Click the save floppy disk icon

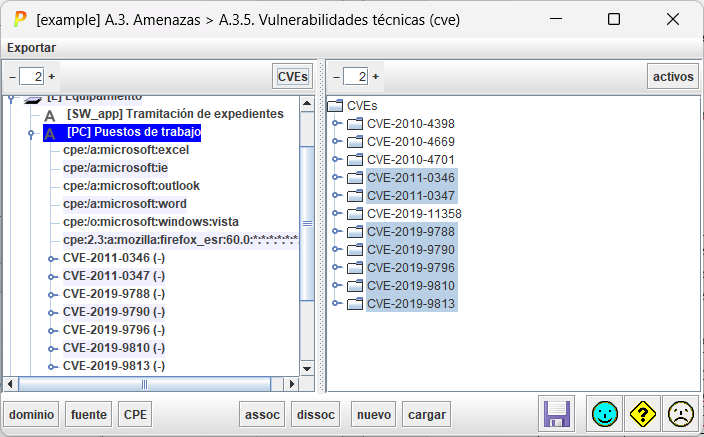[556, 414]
